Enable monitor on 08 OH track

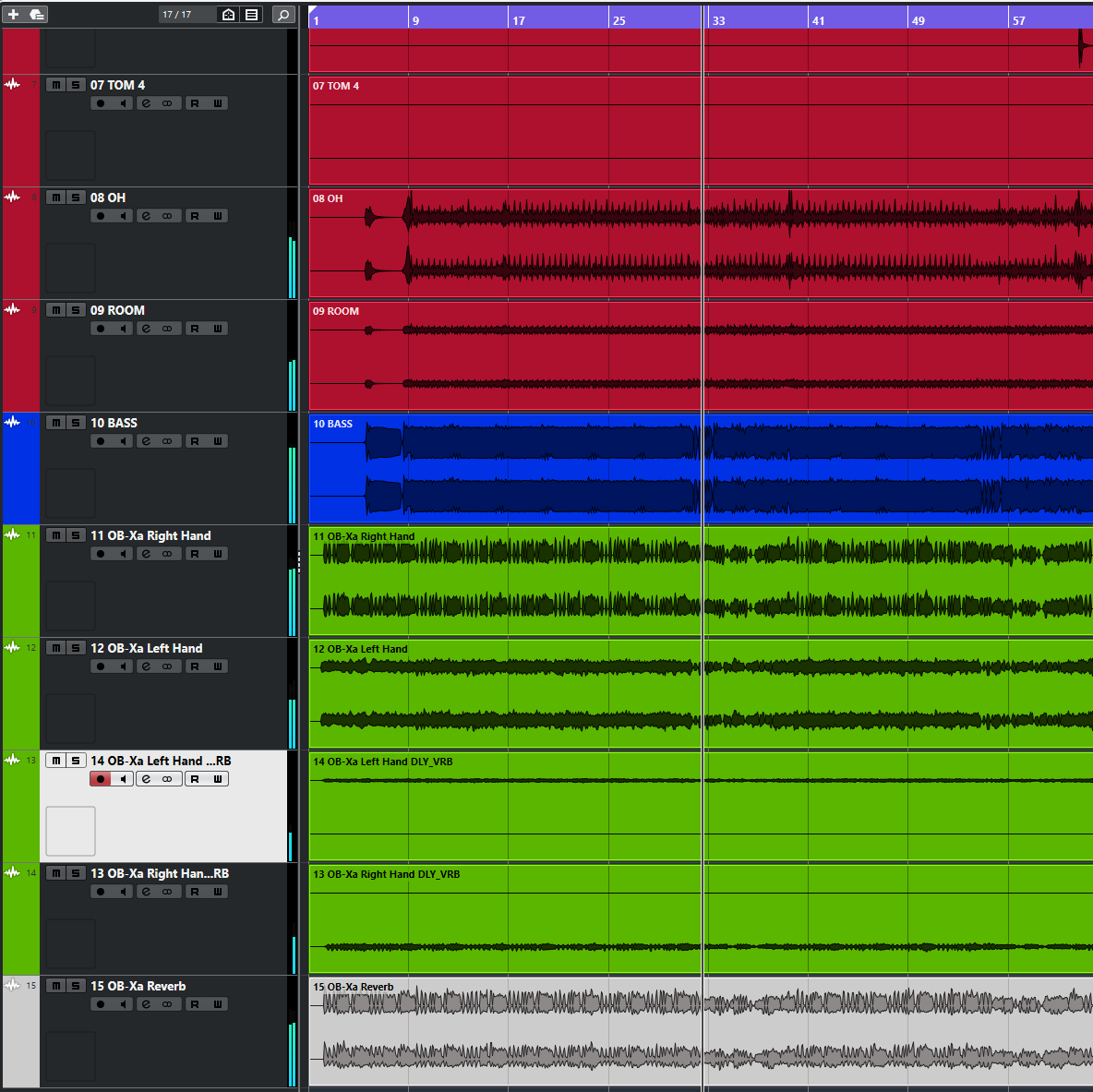click(123, 216)
